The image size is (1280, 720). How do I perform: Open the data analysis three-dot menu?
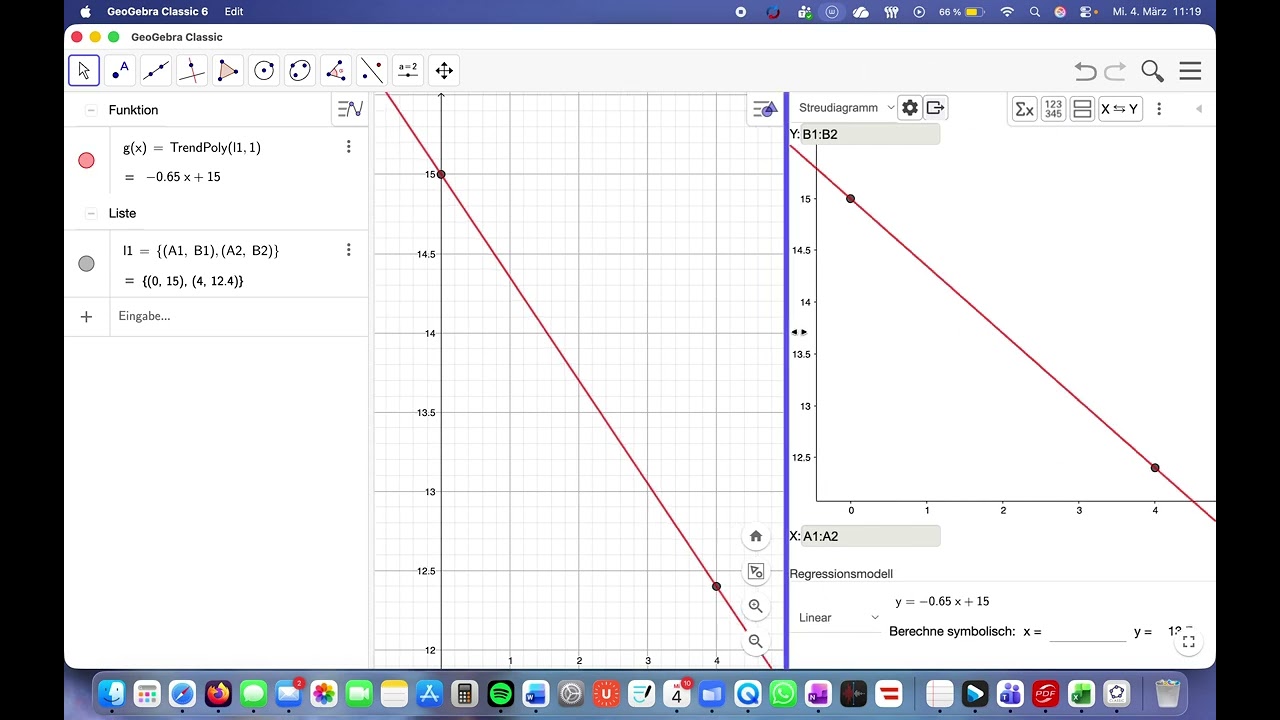tap(1159, 109)
